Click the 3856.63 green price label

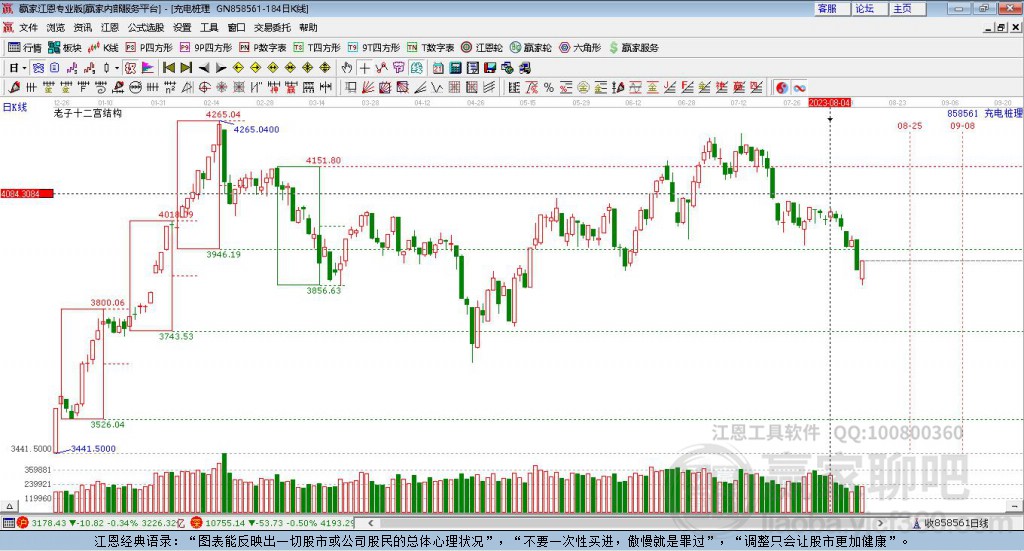coord(324,291)
